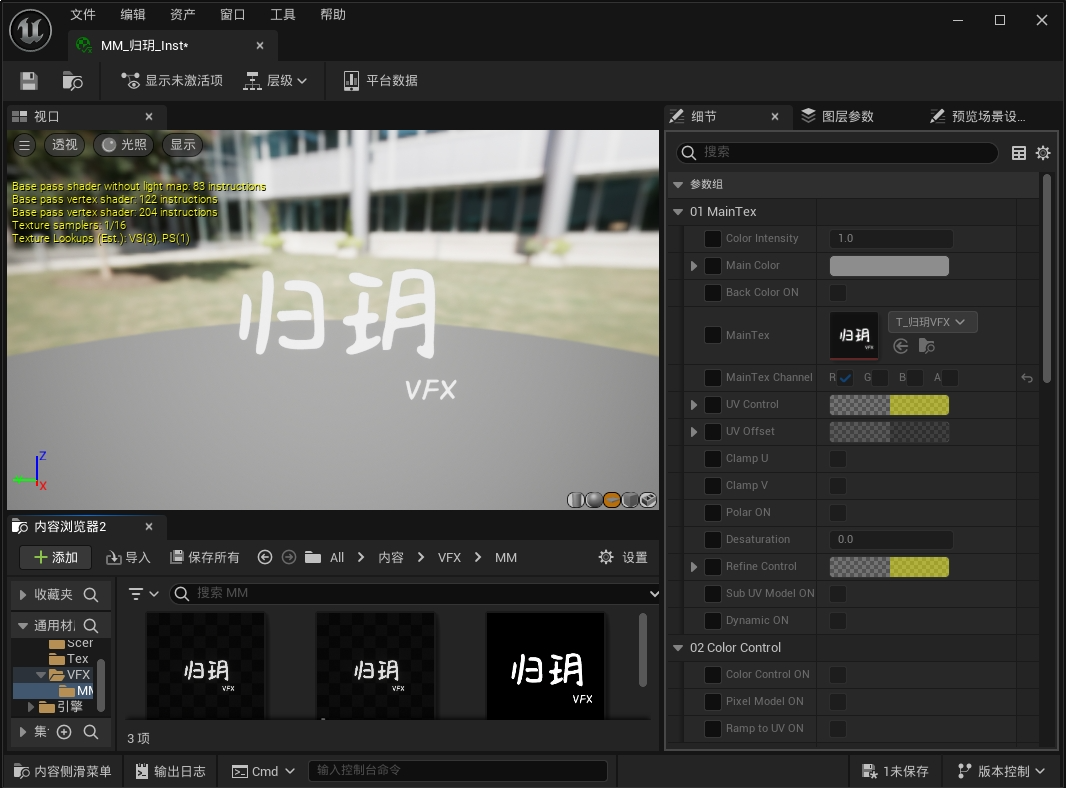Open the 窗口 menu

tap(233, 15)
